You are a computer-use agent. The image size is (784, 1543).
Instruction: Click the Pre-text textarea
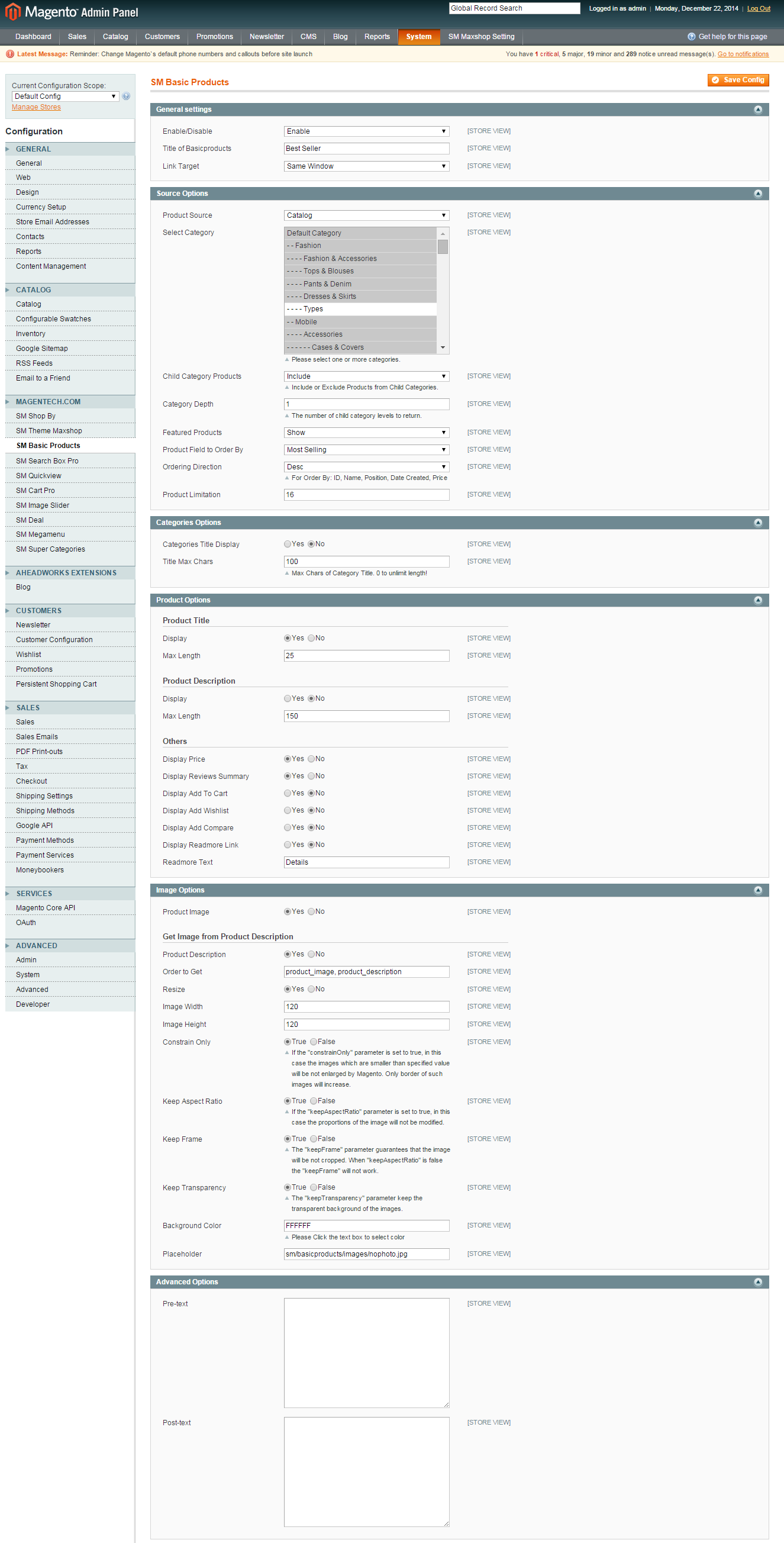pos(366,1352)
